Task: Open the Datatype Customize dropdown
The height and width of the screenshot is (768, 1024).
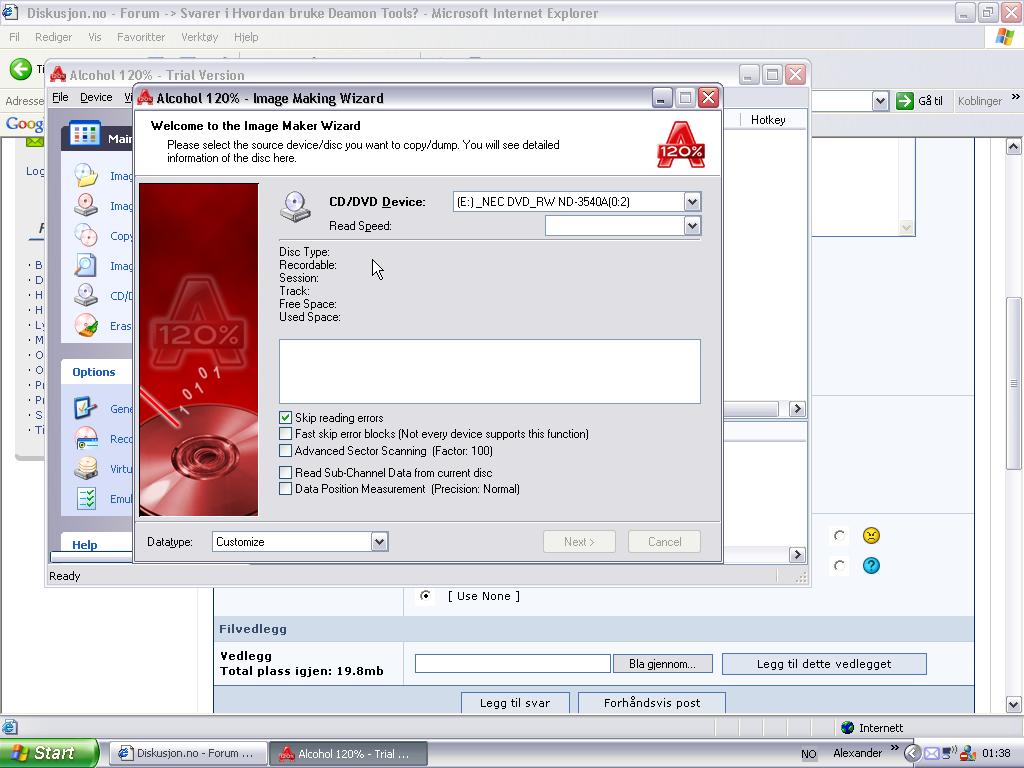Action: (x=379, y=541)
